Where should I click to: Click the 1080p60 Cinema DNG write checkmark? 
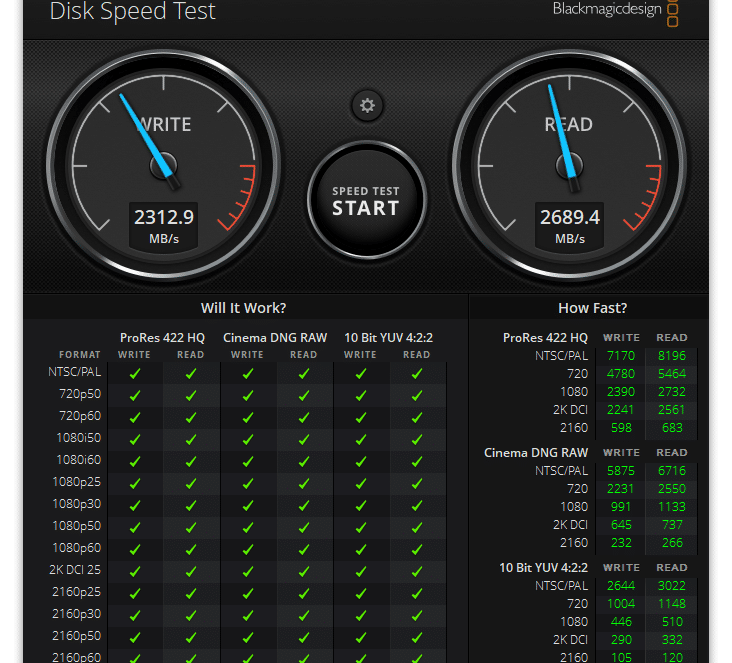pos(248,550)
